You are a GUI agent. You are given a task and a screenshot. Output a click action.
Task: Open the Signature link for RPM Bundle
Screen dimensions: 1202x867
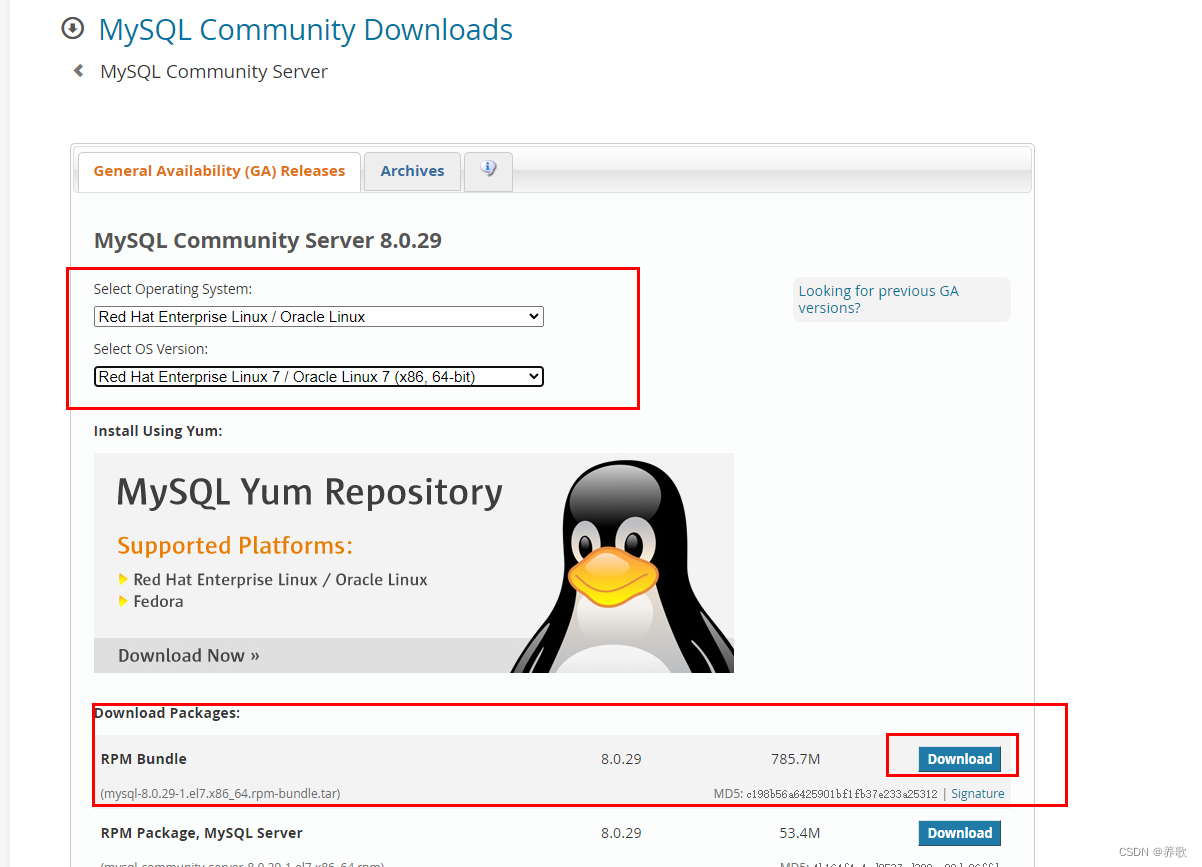point(977,794)
